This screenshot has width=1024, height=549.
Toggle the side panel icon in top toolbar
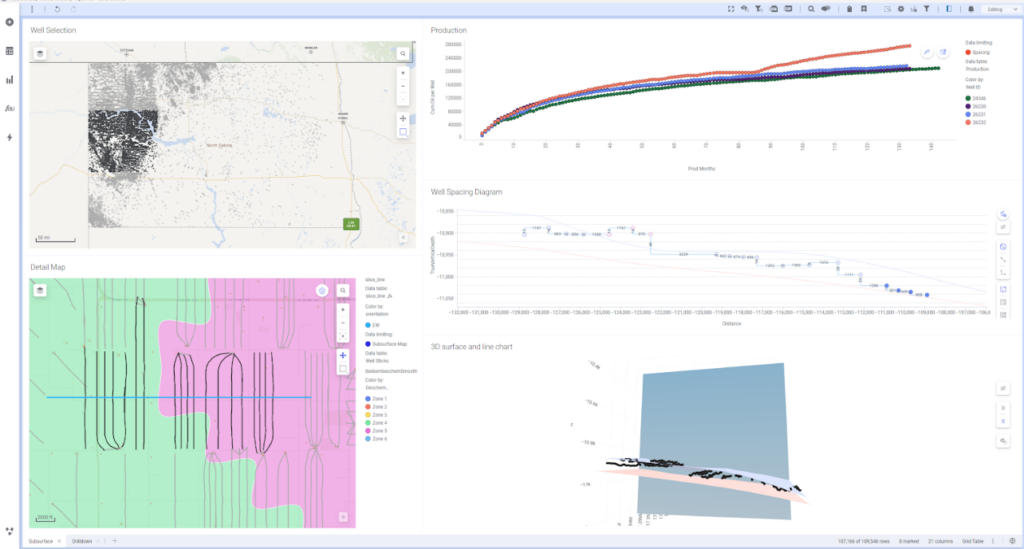(x=949, y=8)
